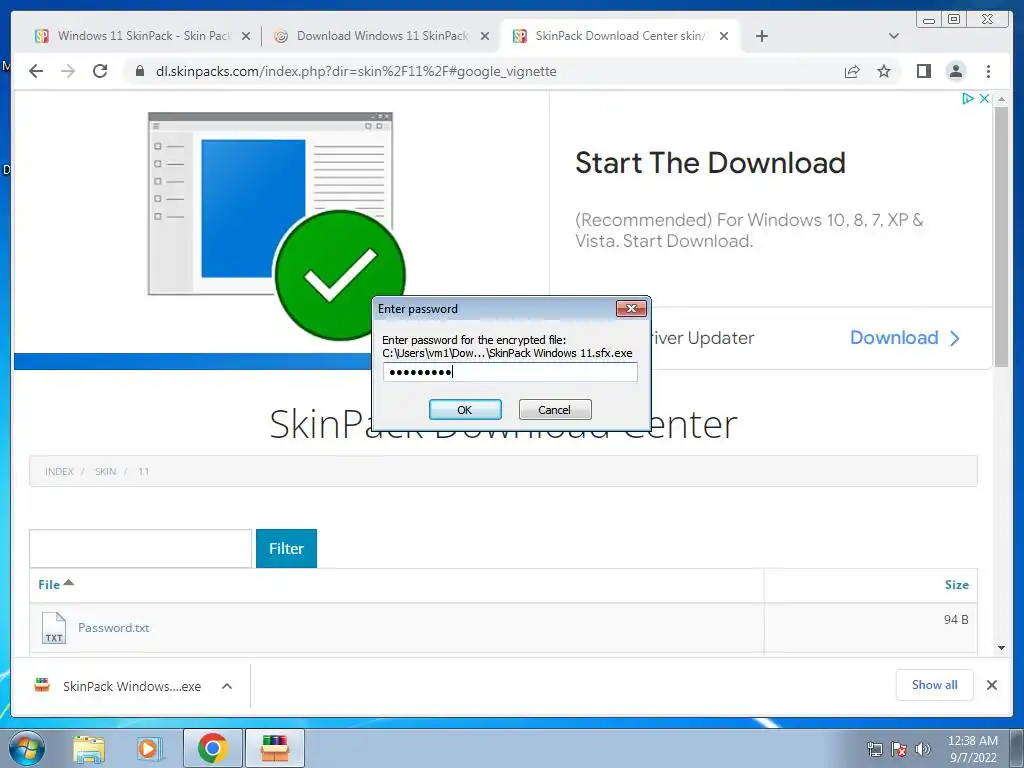Click the WinRAR taskbar icon

point(274,748)
